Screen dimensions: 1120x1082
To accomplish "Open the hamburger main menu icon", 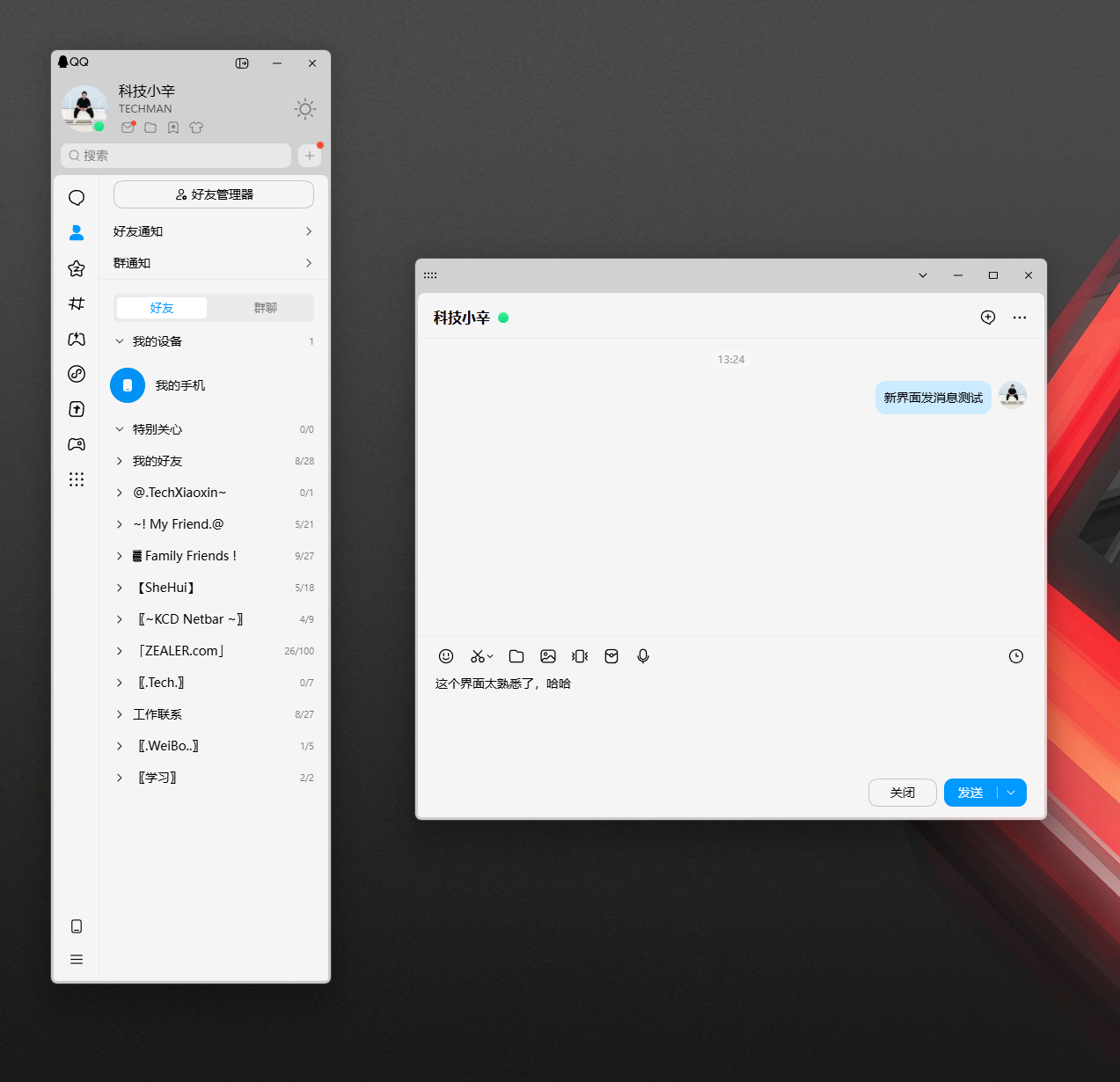I will point(77,960).
